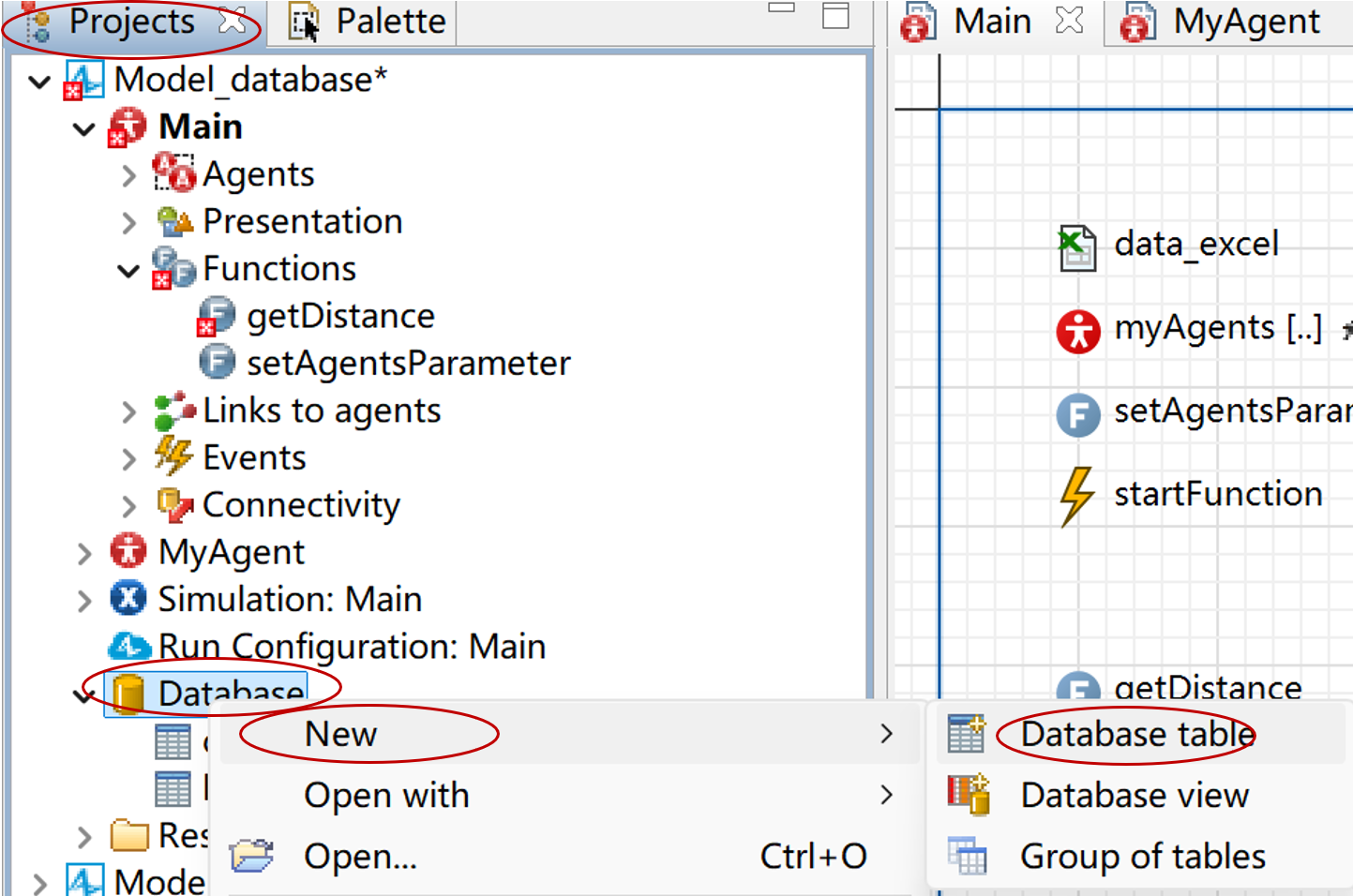Choose Open with in context menu

coord(386,795)
